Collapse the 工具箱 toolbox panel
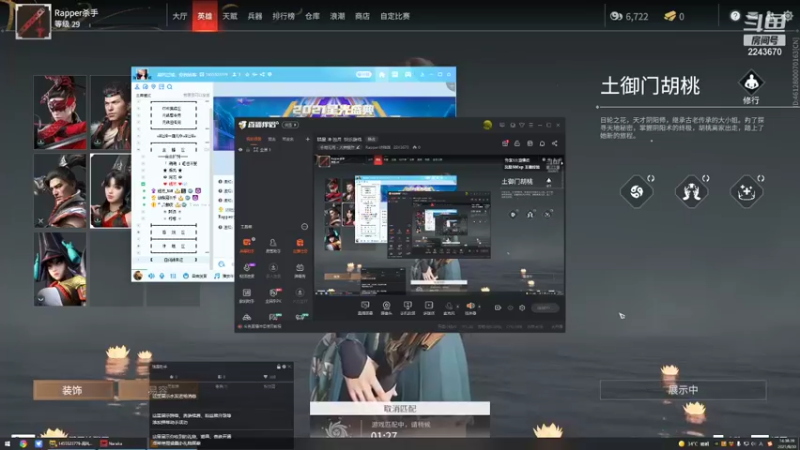This screenshot has width=800, height=450. click(305, 227)
